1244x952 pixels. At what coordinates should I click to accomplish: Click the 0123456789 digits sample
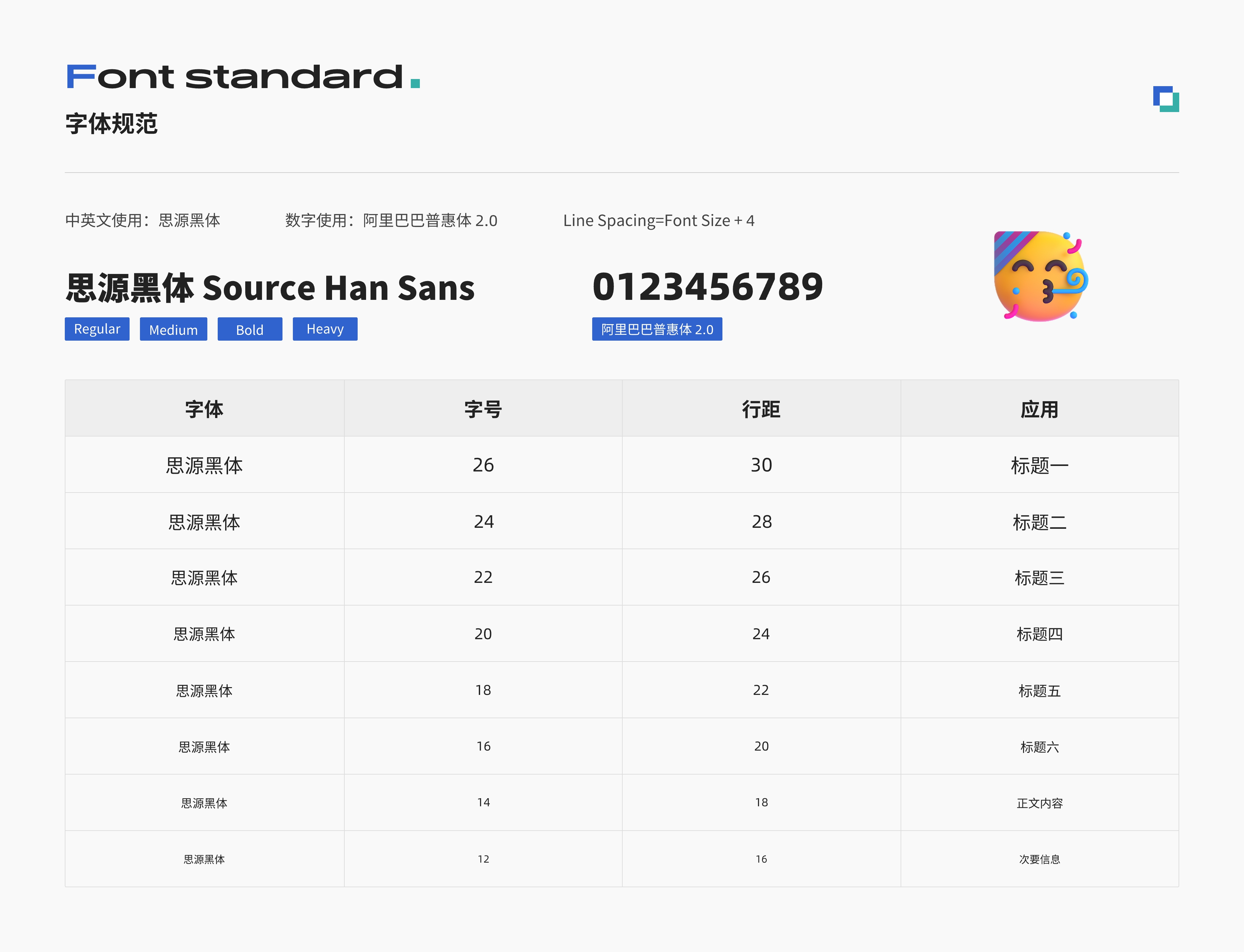707,287
